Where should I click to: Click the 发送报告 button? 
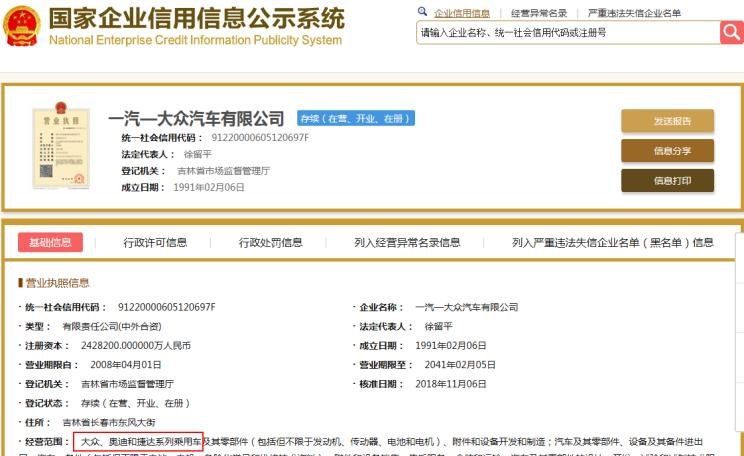[667, 121]
